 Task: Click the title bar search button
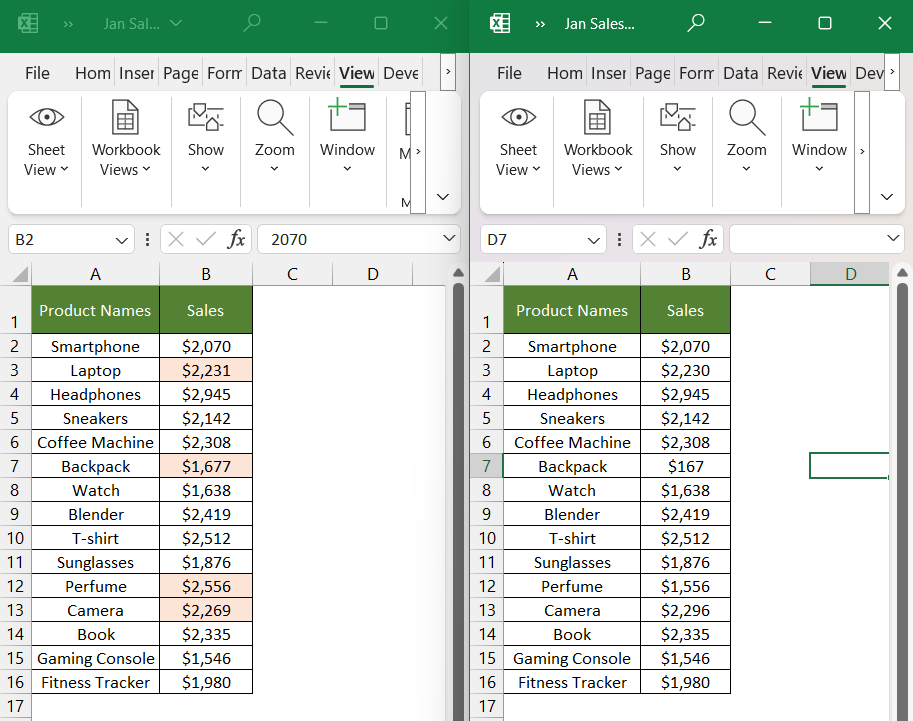(251, 22)
